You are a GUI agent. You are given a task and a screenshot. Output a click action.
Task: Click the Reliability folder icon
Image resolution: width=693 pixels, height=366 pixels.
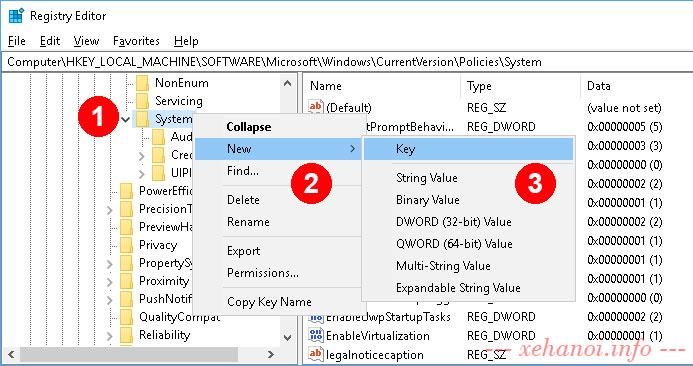126,336
